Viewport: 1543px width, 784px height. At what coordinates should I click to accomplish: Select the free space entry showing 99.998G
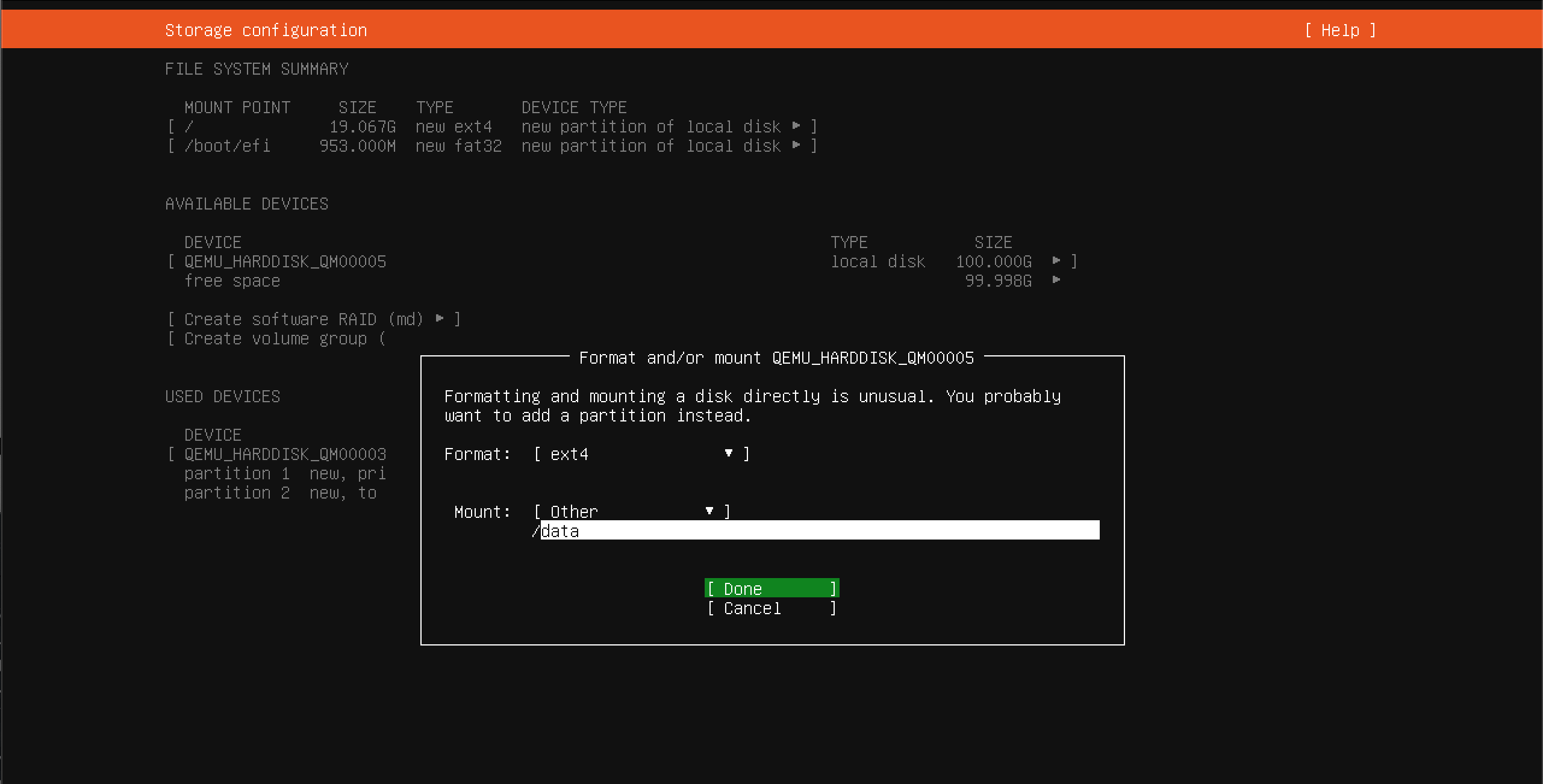(x=232, y=280)
